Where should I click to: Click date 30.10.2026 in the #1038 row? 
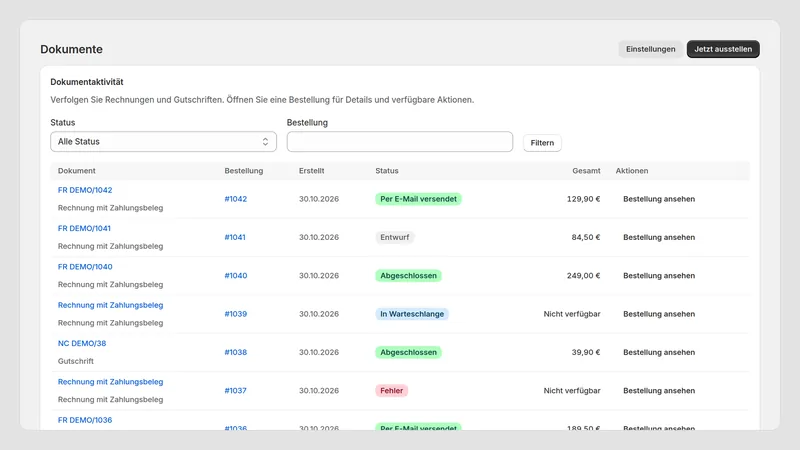(x=319, y=352)
